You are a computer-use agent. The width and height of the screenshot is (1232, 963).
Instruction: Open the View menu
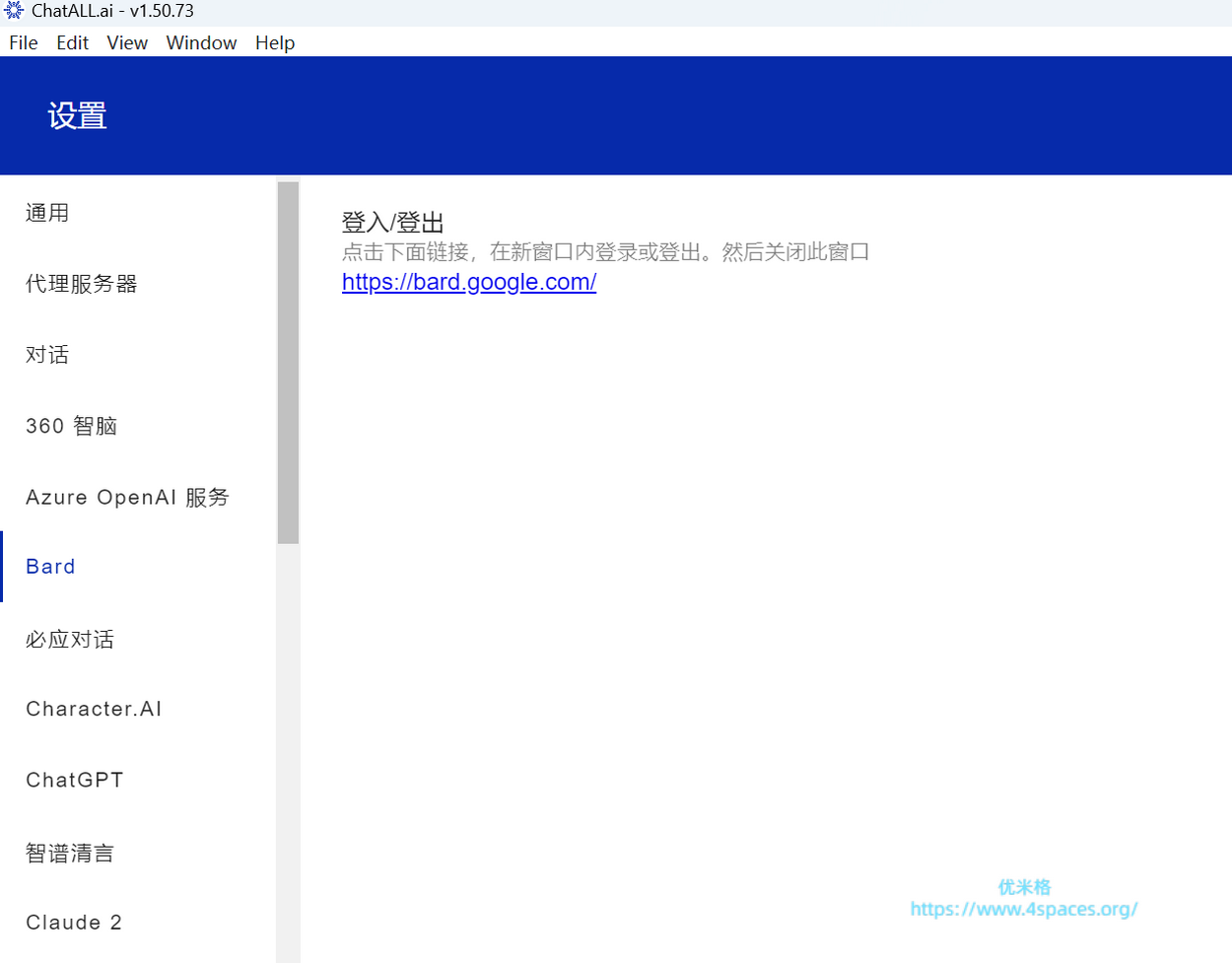click(127, 42)
